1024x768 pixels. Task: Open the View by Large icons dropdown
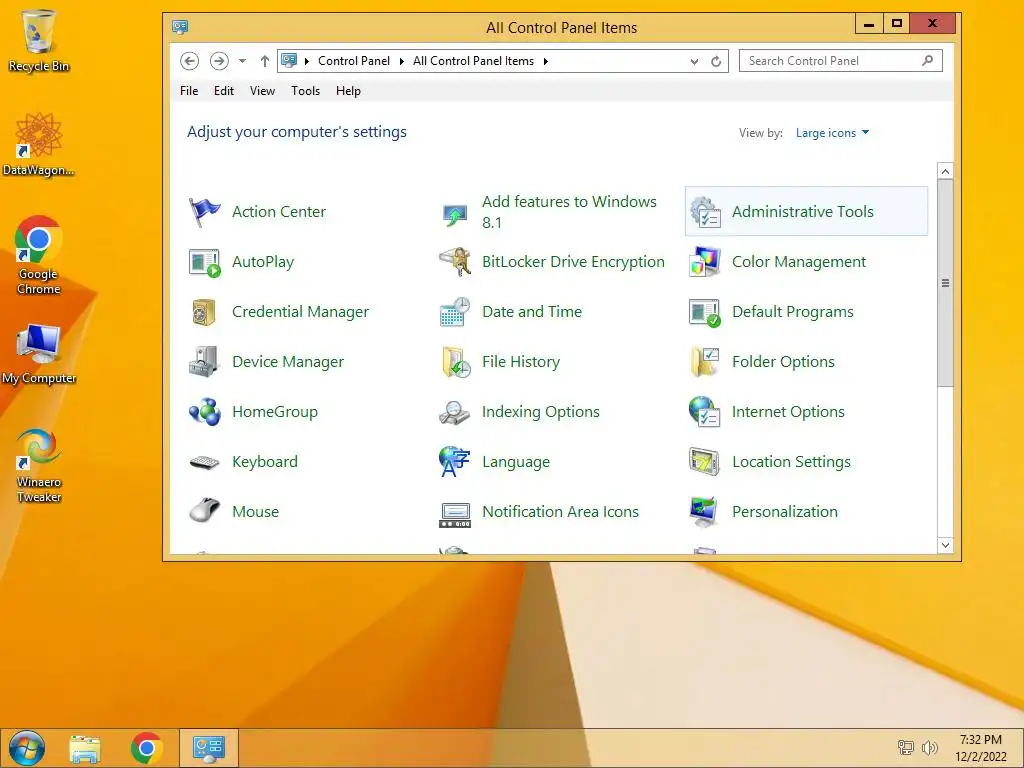click(x=832, y=133)
